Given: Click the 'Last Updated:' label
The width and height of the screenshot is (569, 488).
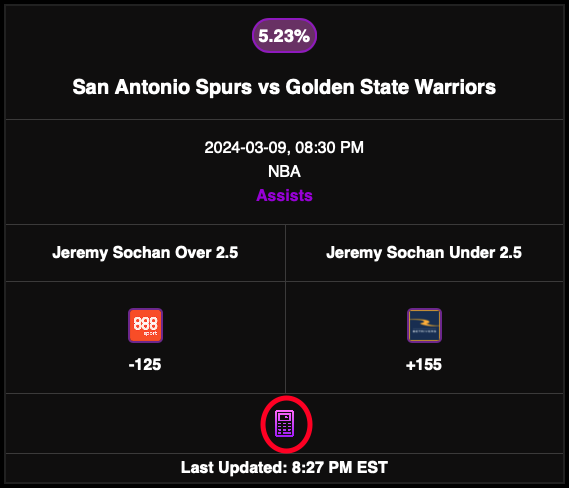Looking at the screenshot, I should (234, 467).
